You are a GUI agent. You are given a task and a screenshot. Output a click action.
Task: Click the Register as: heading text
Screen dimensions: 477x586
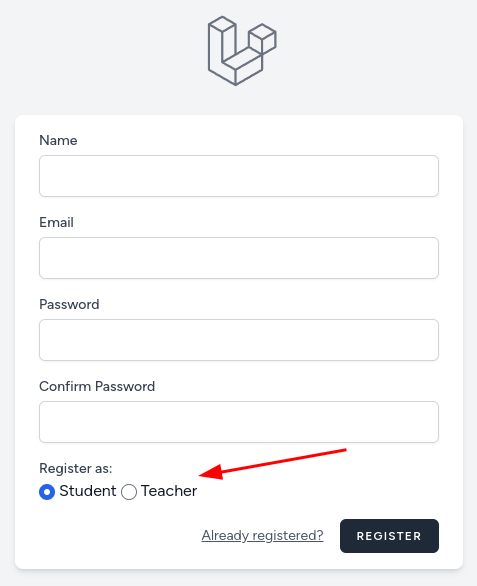[76, 468]
